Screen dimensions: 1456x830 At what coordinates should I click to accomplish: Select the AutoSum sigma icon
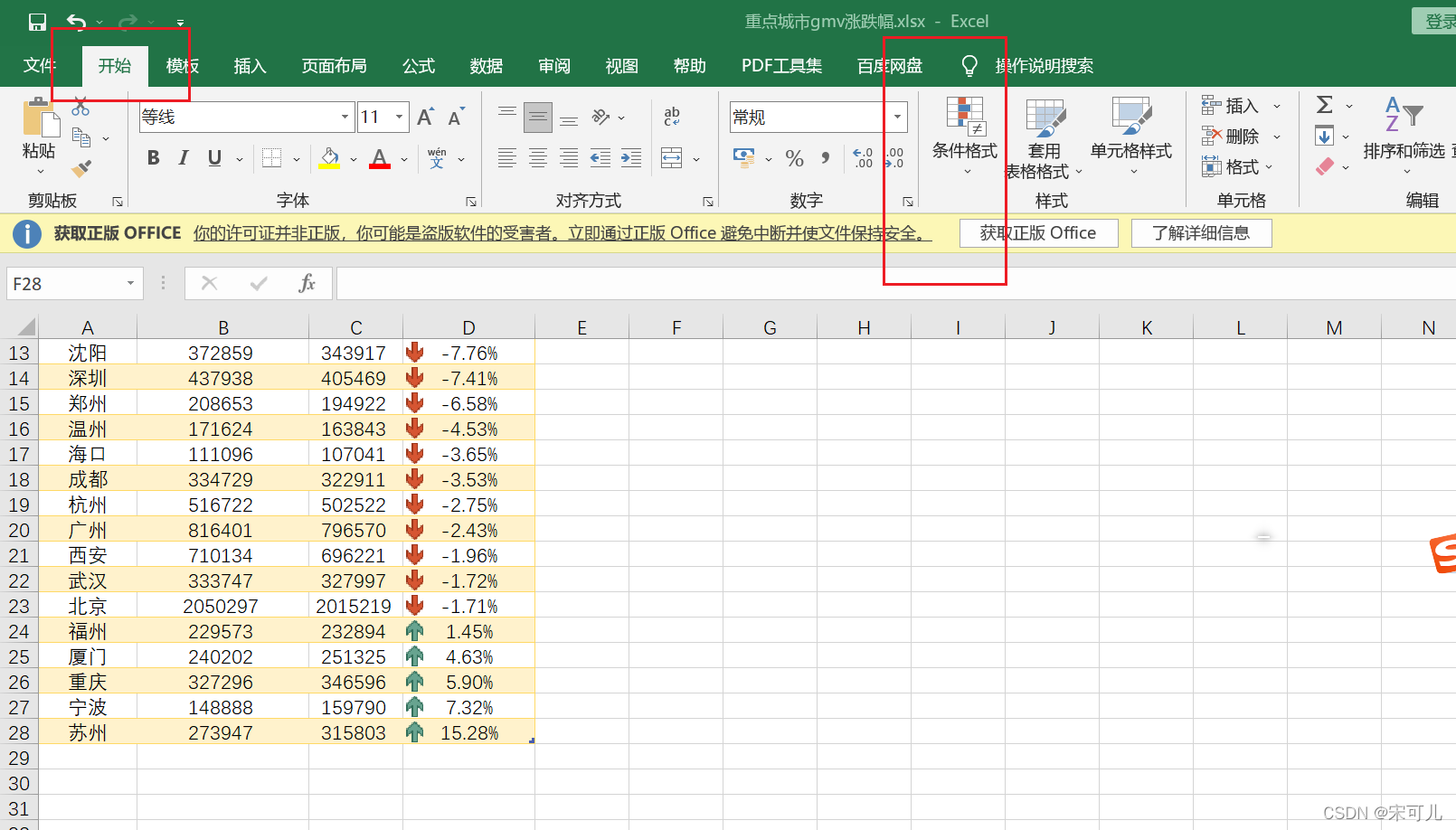point(1325,105)
